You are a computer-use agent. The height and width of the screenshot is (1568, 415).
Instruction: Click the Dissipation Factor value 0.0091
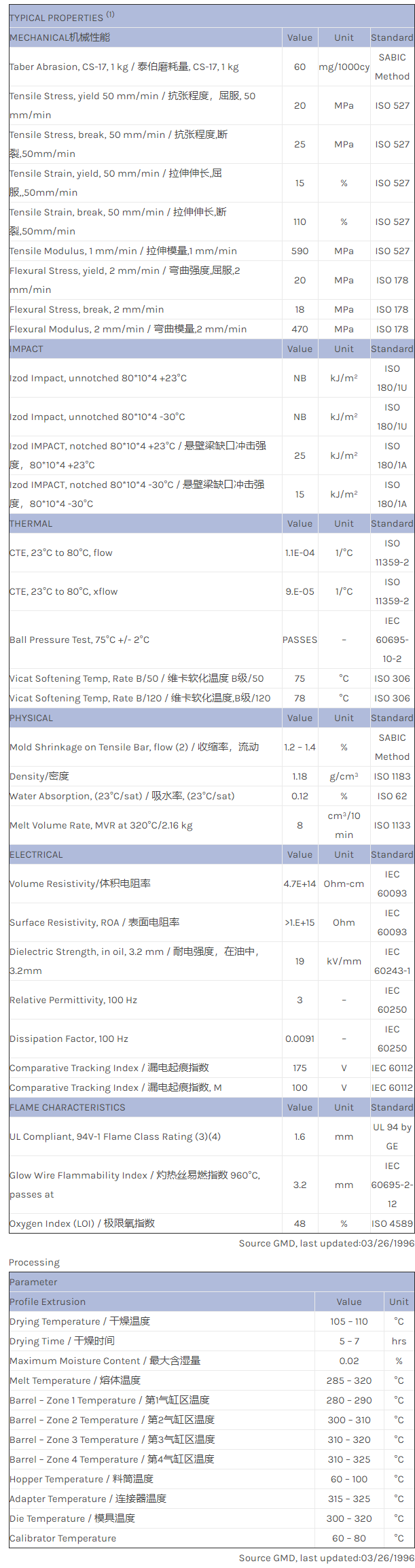point(300,1039)
